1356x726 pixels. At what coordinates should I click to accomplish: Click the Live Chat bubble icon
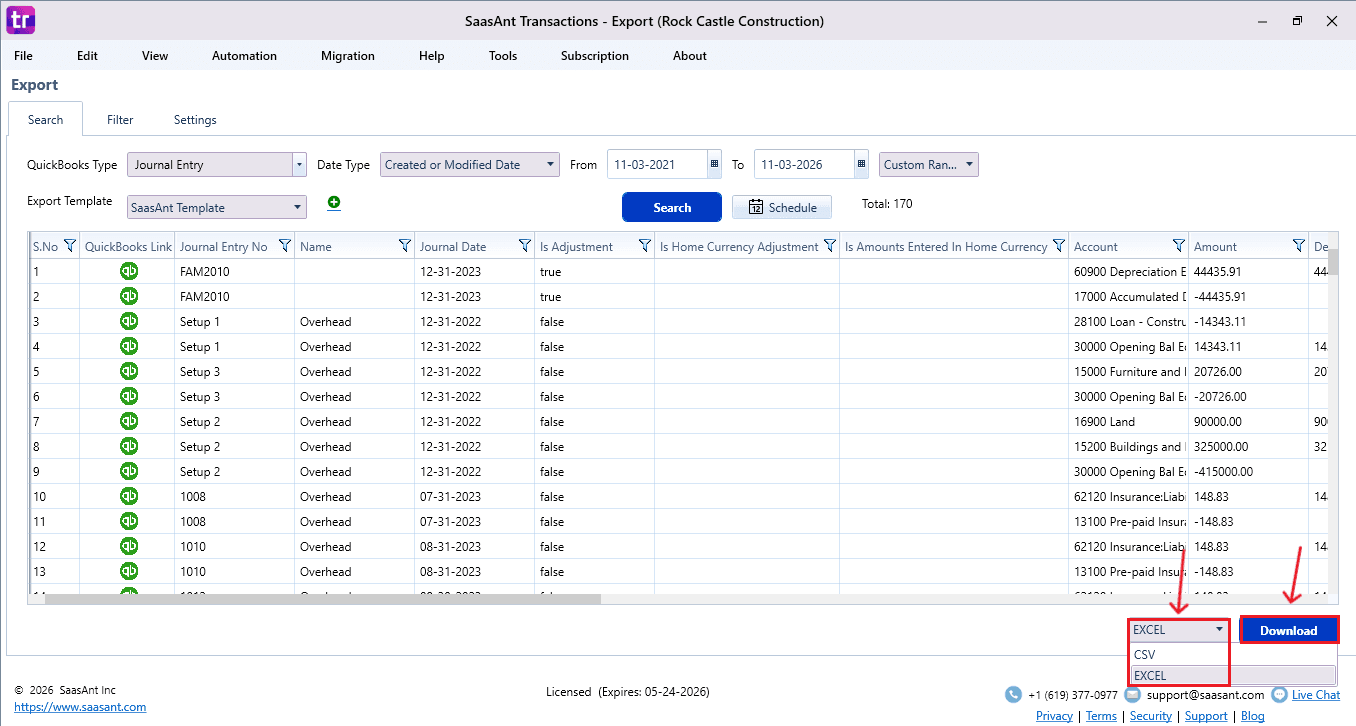point(1279,694)
